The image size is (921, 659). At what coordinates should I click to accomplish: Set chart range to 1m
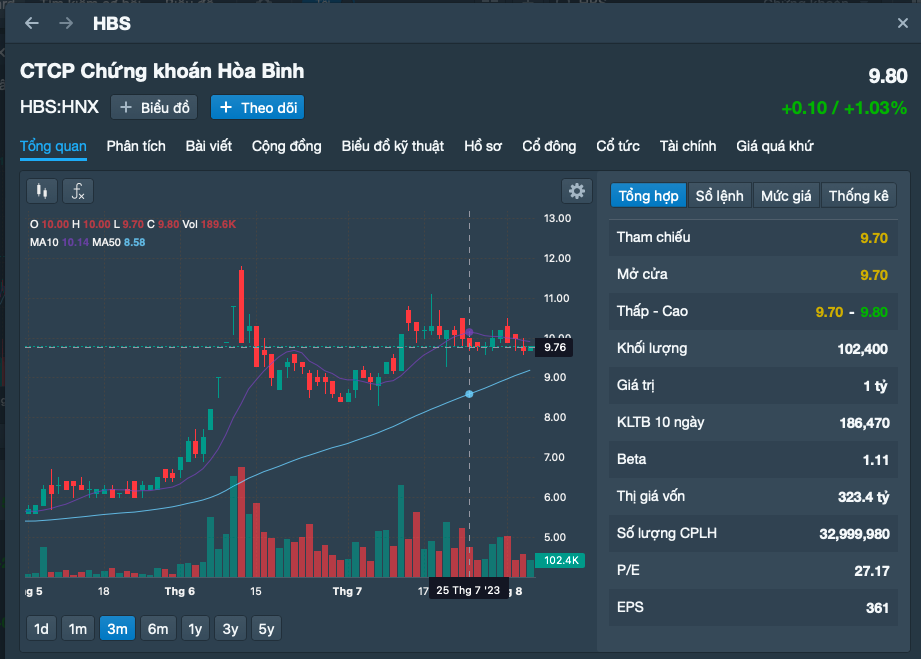point(78,629)
